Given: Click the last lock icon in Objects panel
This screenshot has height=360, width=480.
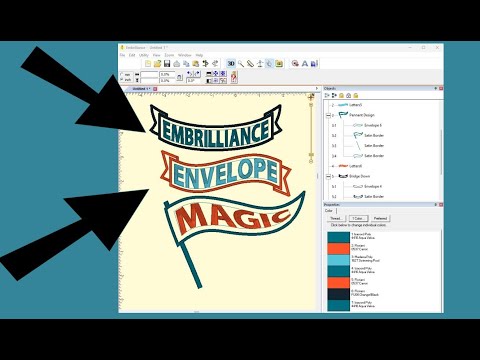Looking at the screenshot, I should (356, 96).
